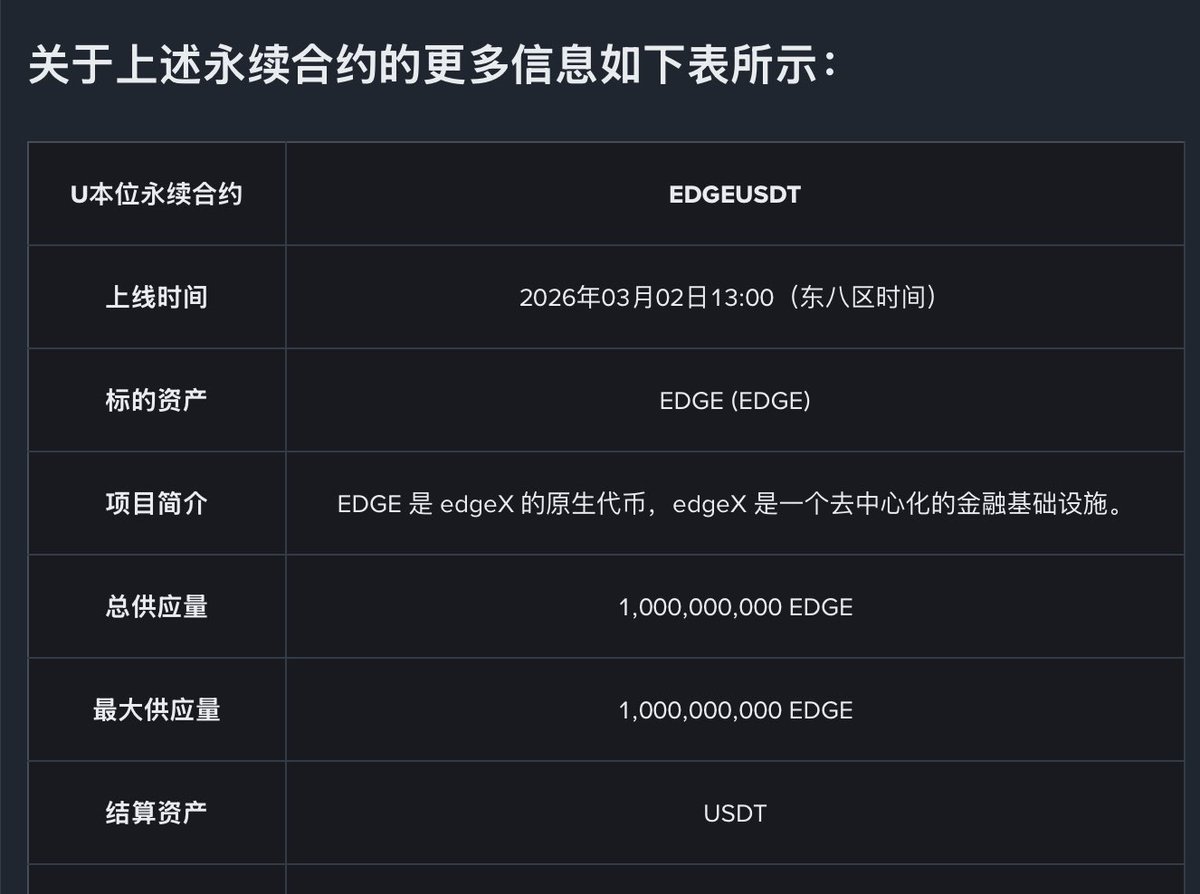Viewport: 1200px width, 894px height.
Task: Select the 总供应量 row label
Action: [x=156, y=606]
